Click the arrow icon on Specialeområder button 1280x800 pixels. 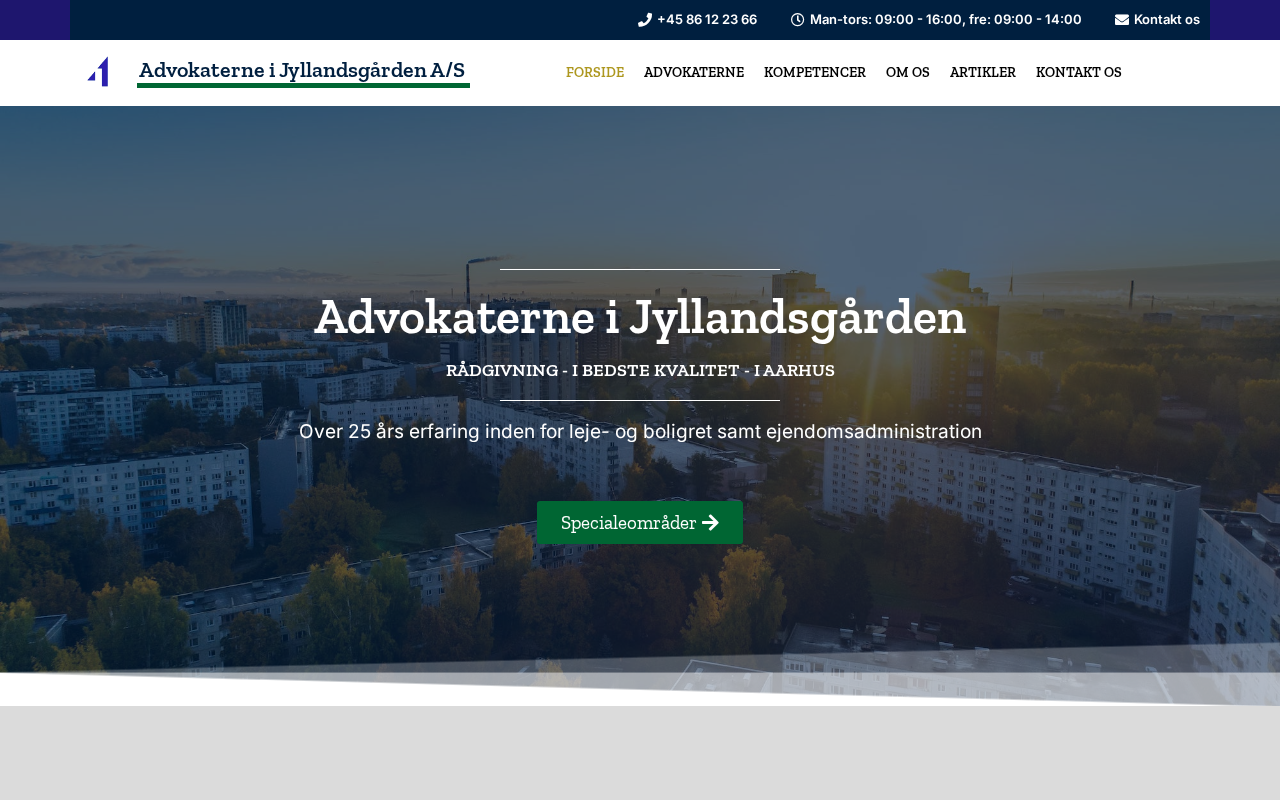[711, 523]
